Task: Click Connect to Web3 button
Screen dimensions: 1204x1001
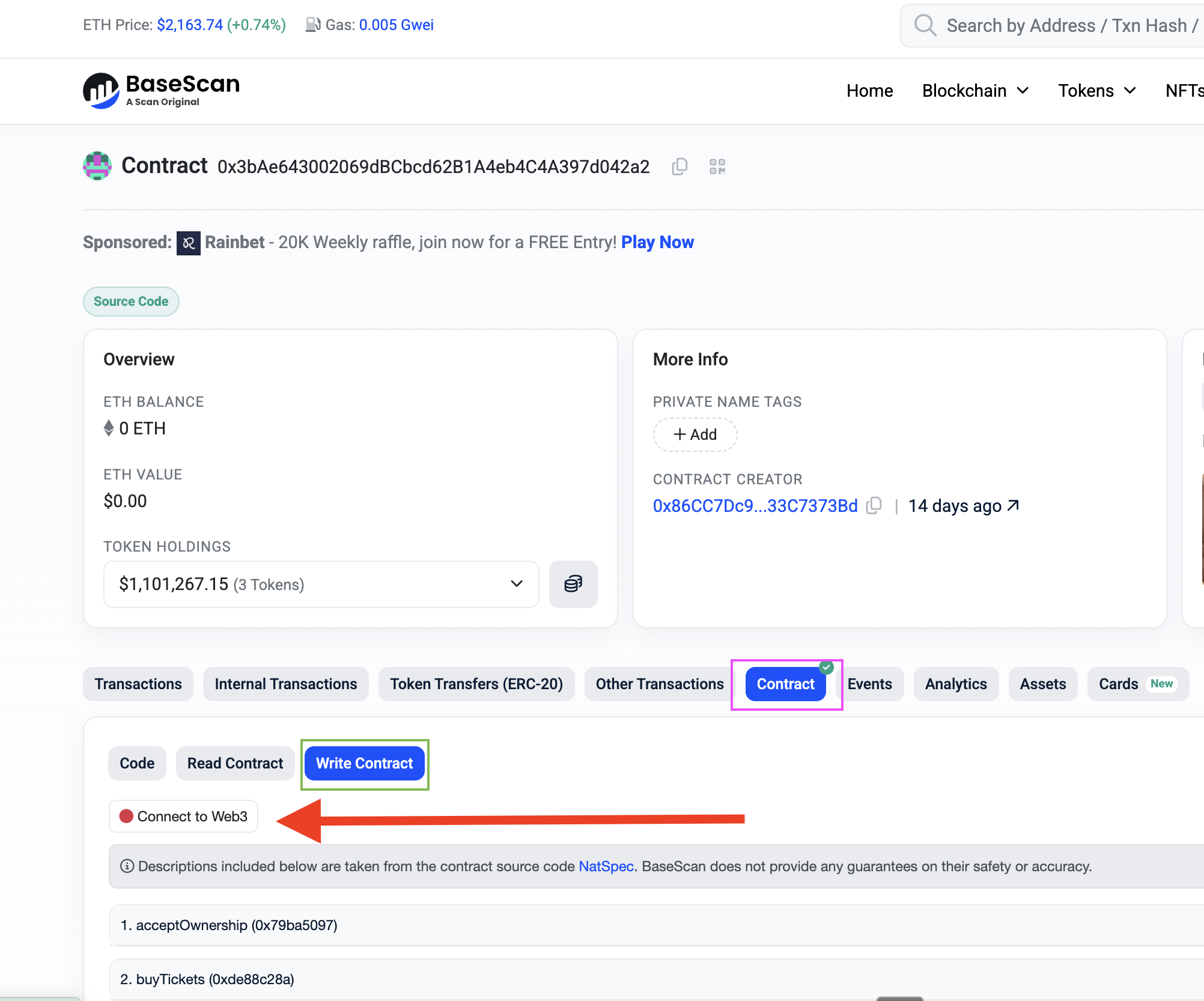Action: point(183,816)
